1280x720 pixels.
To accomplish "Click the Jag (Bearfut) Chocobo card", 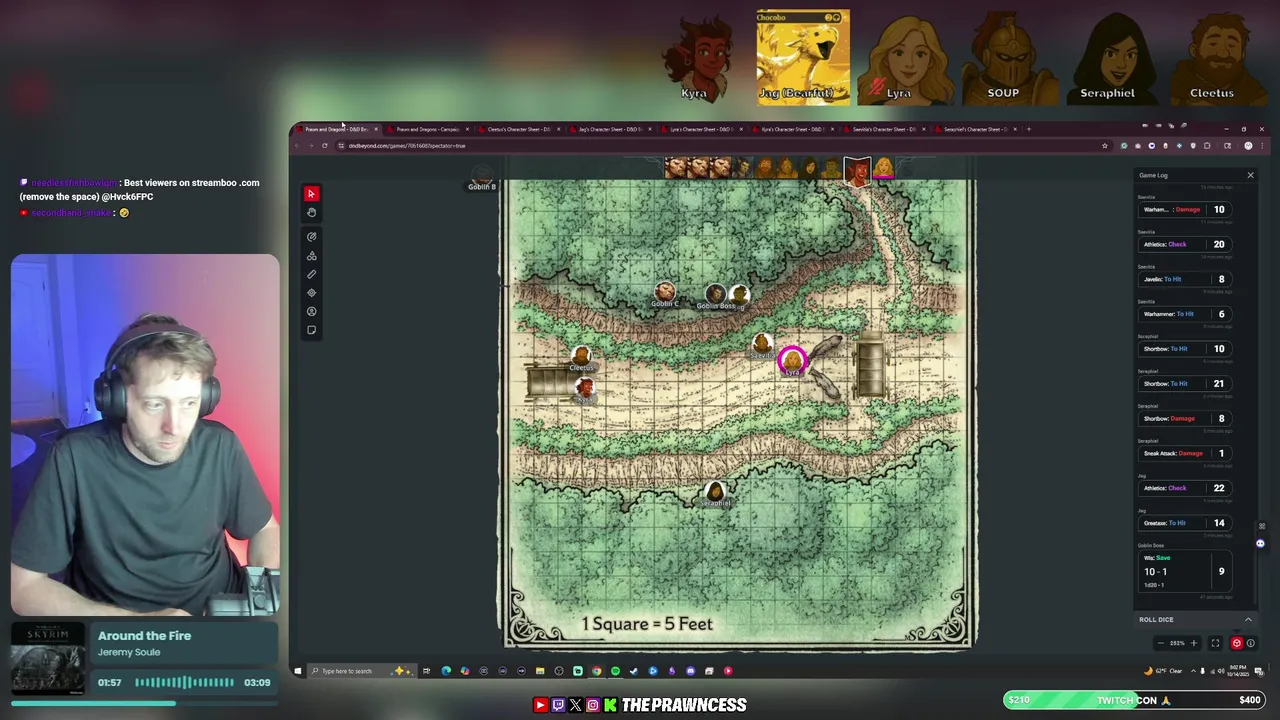I will tap(803, 57).
